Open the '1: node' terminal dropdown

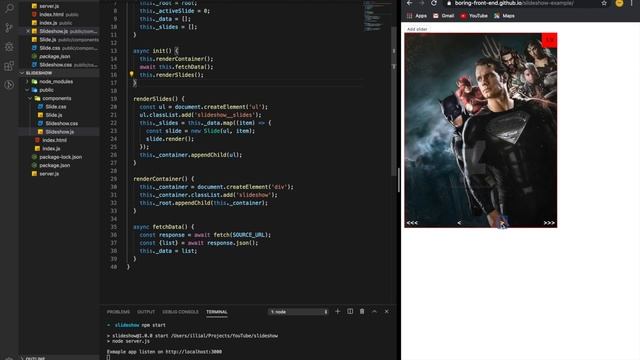pos(298,312)
